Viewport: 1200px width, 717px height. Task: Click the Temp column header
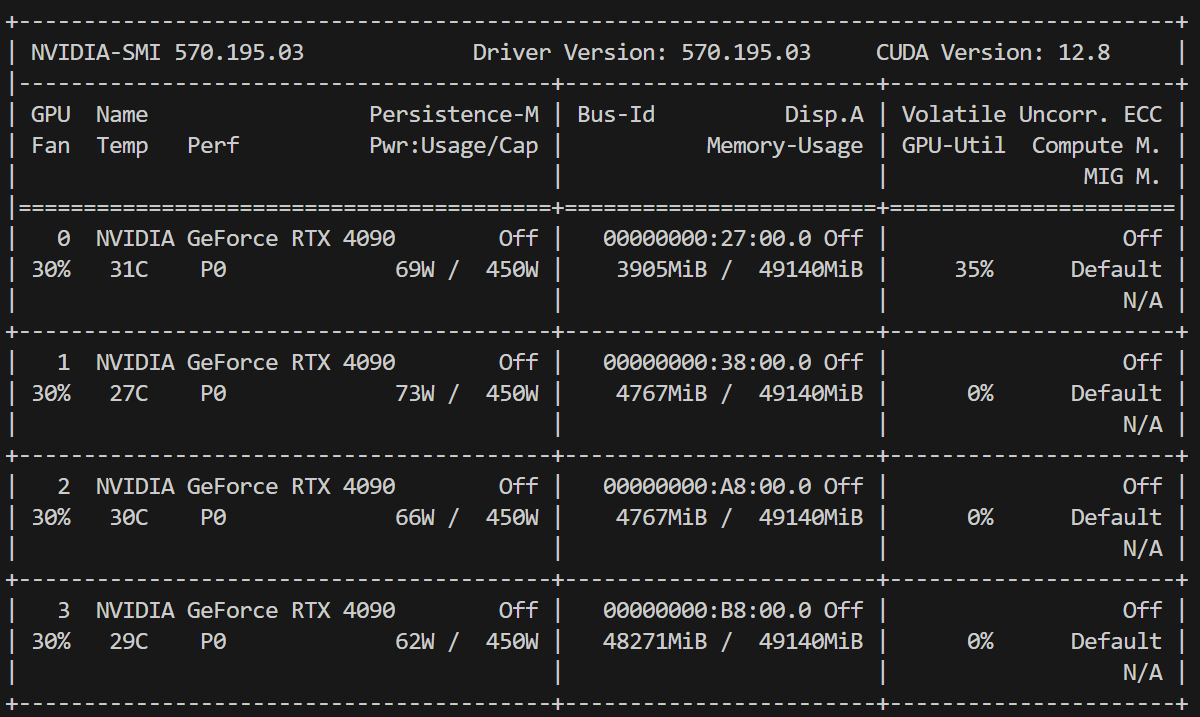[122, 146]
